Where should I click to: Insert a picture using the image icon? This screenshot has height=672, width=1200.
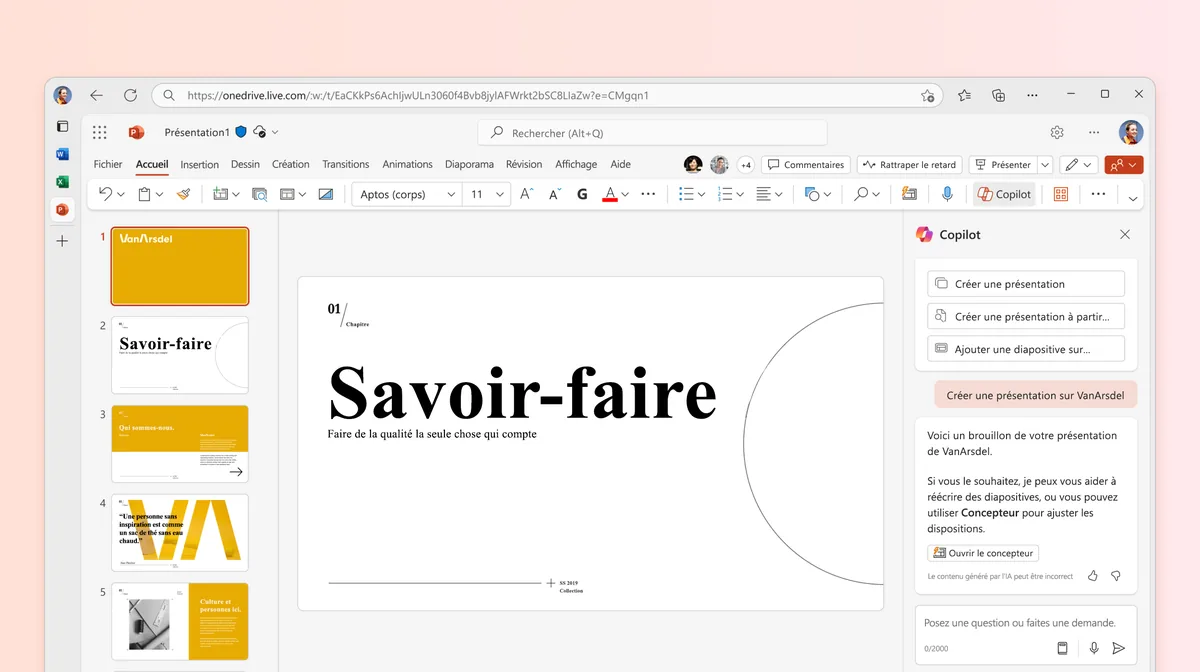coord(325,194)
